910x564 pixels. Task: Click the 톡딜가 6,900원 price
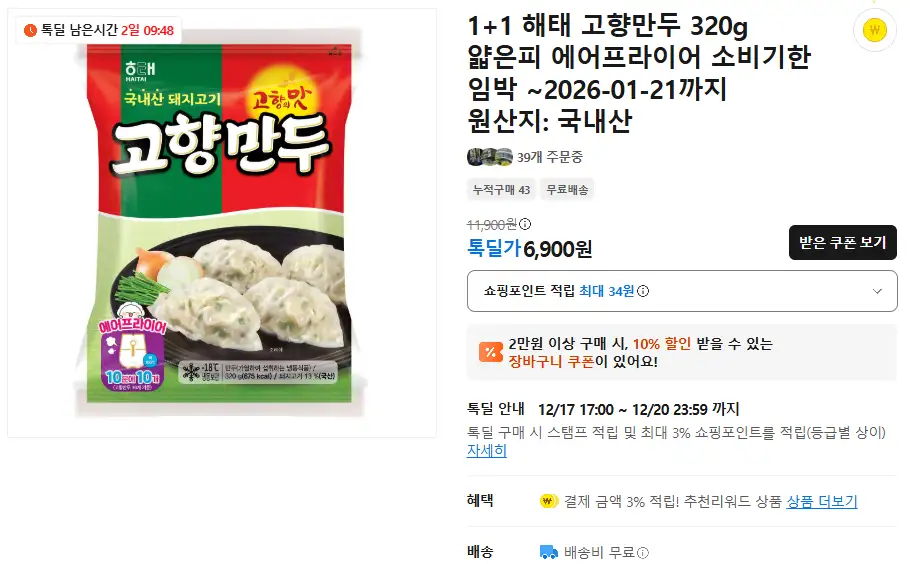click(529, 249)
